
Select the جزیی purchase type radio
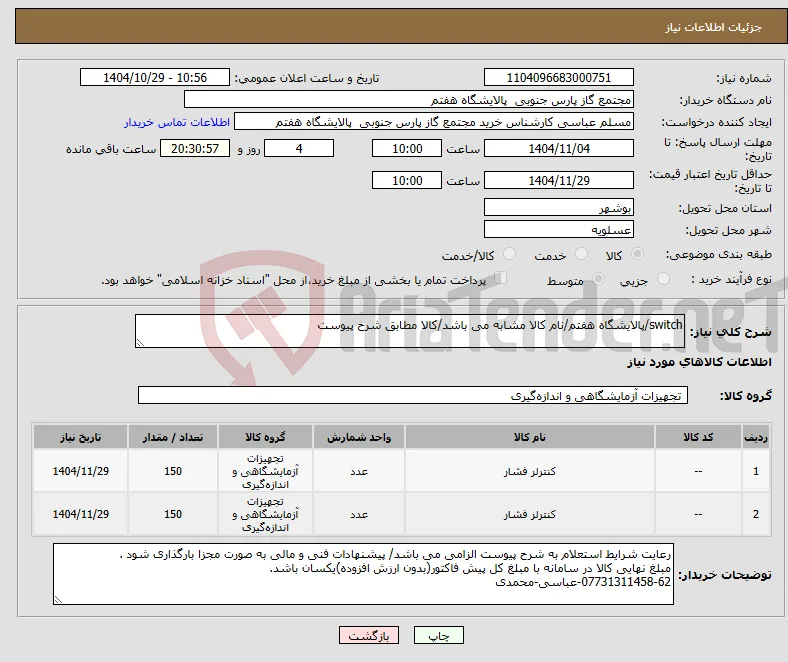click(663, 279)
